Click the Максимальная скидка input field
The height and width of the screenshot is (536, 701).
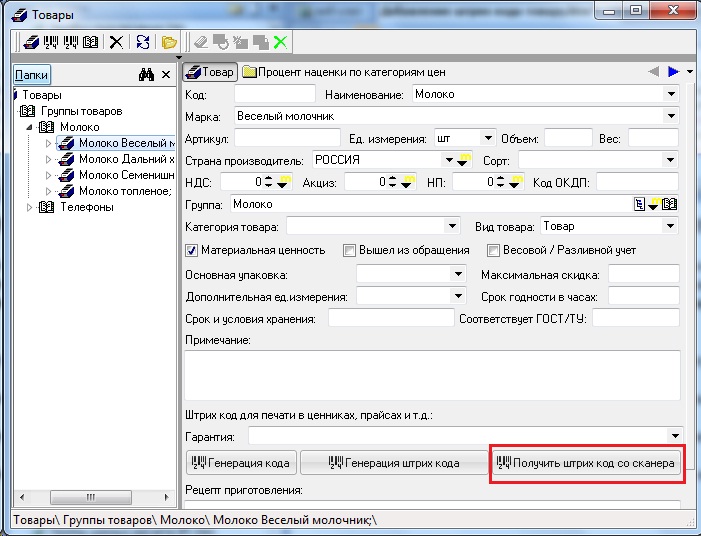[644, 274]
